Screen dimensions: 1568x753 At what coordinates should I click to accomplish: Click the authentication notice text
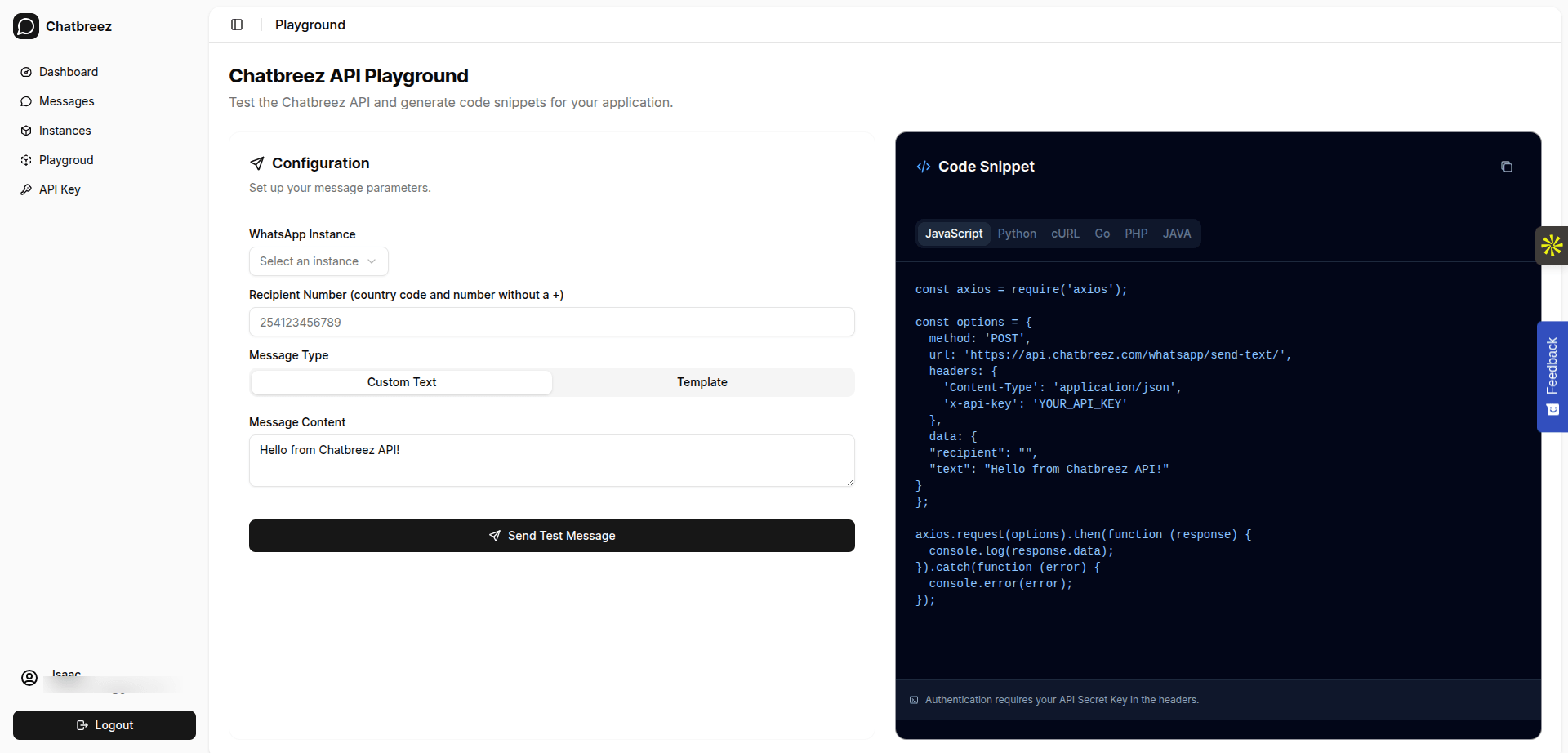tap(1062, 700)
